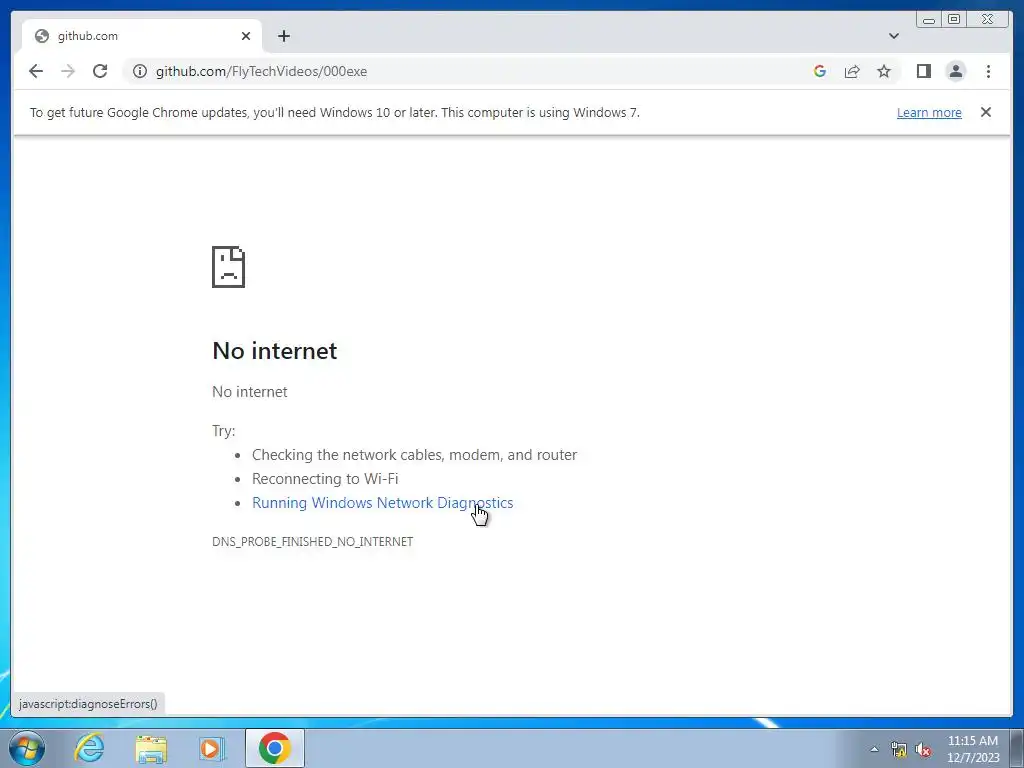Click 'Checking the network cables' suggestion text
The width and height of the screenshot is (1024, 768).
click(415, 455)
